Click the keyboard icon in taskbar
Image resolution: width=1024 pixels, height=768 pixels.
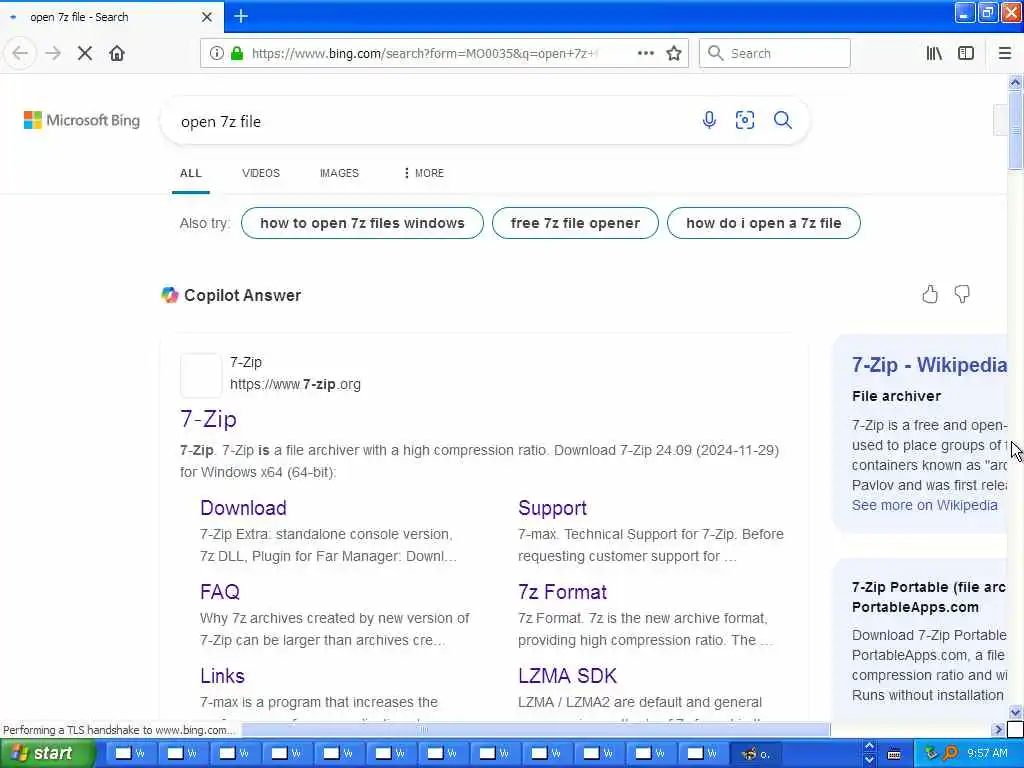coord(894,754)
